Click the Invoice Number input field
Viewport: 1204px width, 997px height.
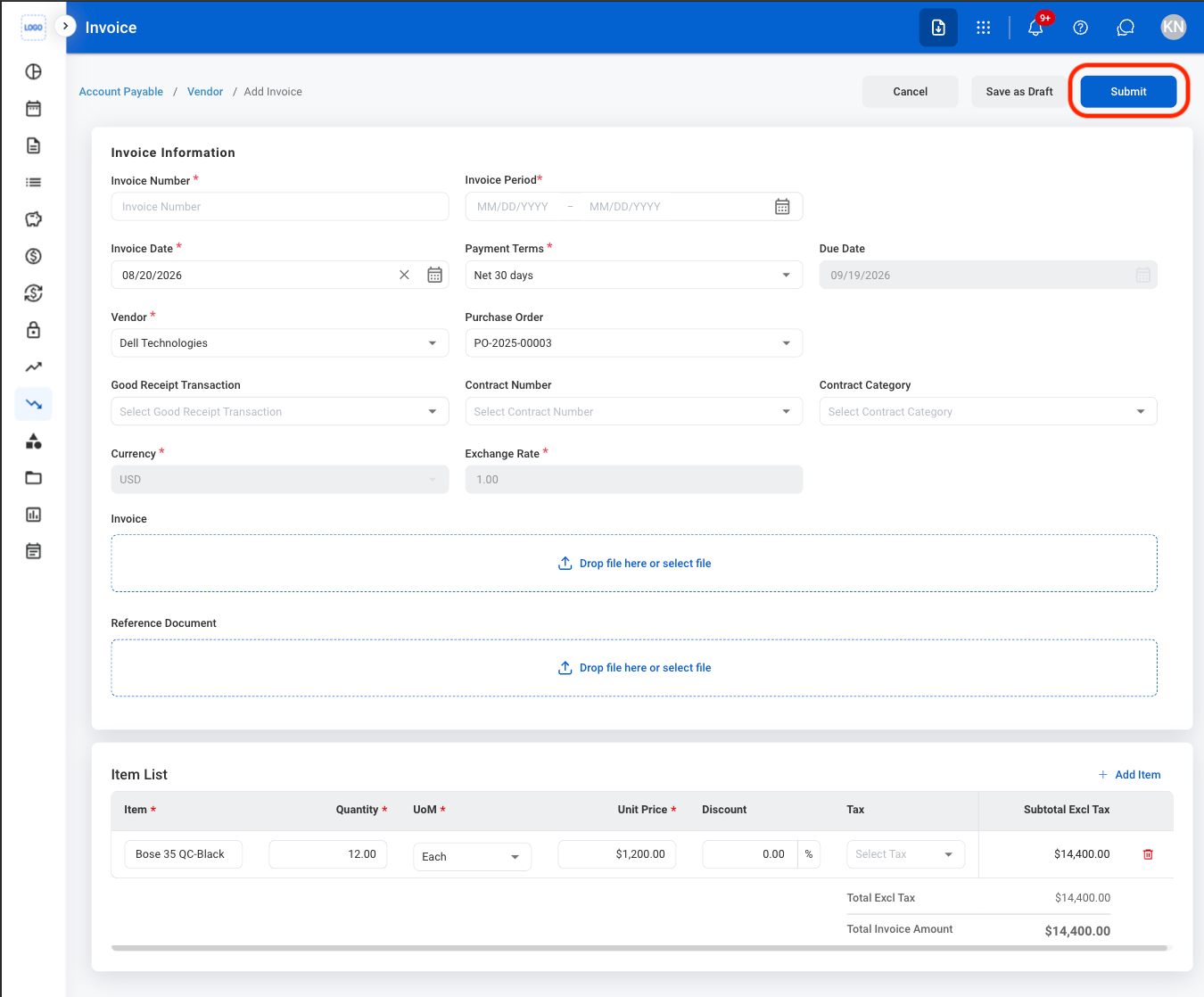[x=280, y=207]
